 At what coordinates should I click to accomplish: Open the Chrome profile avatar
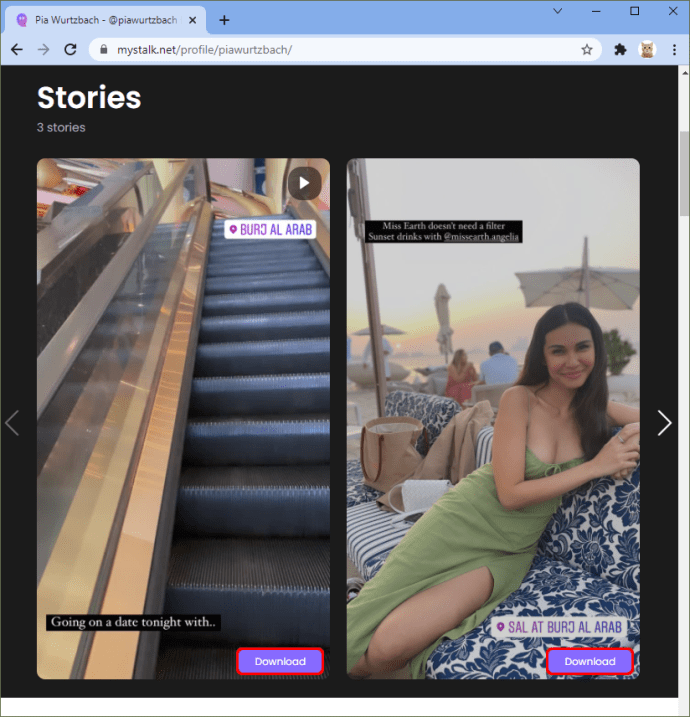647,49
